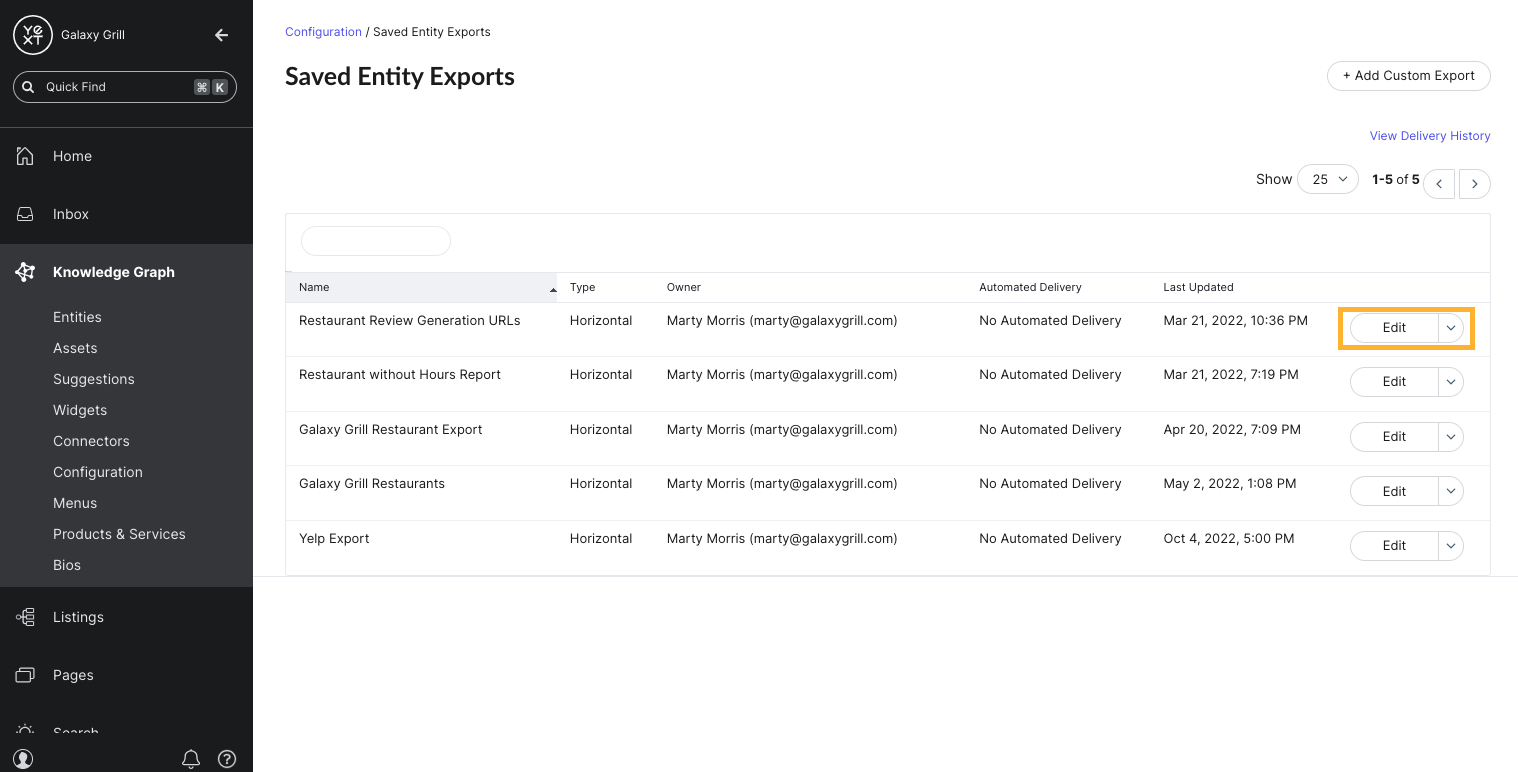Open the user profile icon

24,759
